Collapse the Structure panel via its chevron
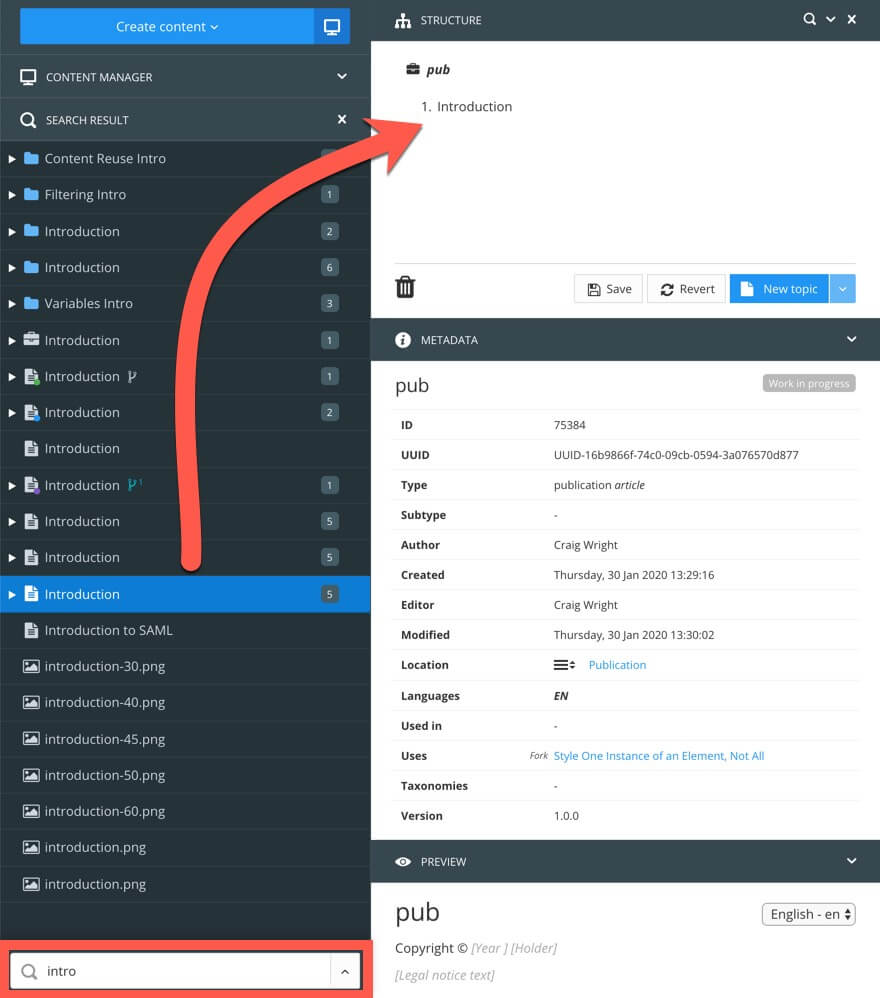The height and width of the screenshot is (998, 880). [x=832, y=19]
